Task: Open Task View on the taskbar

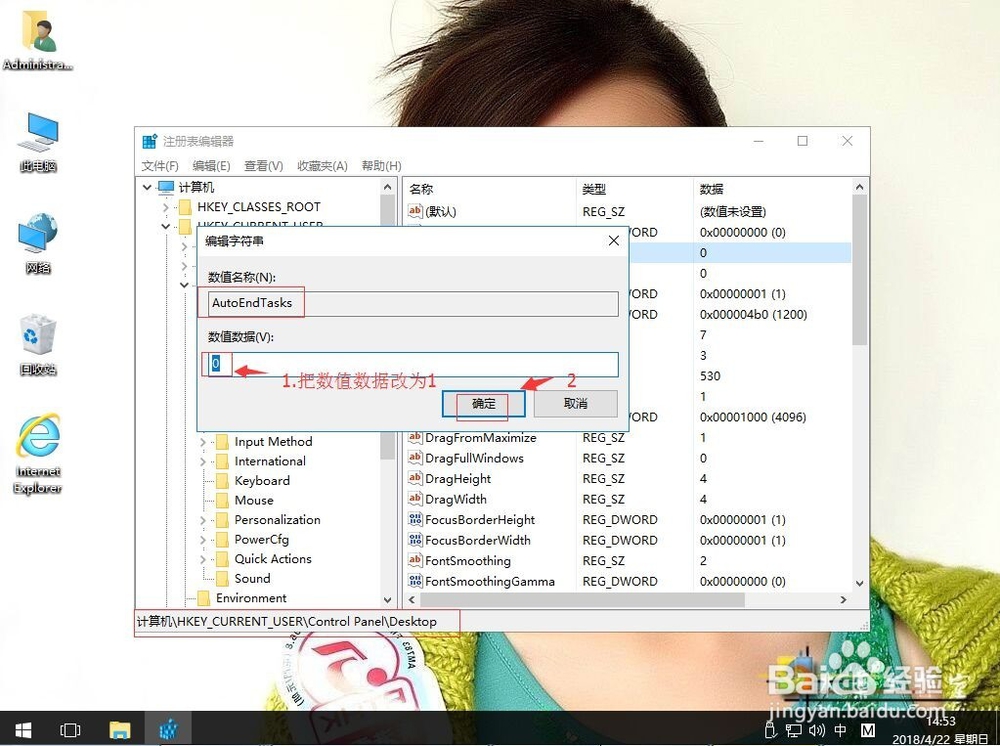Action: click(x=70, y=729)
